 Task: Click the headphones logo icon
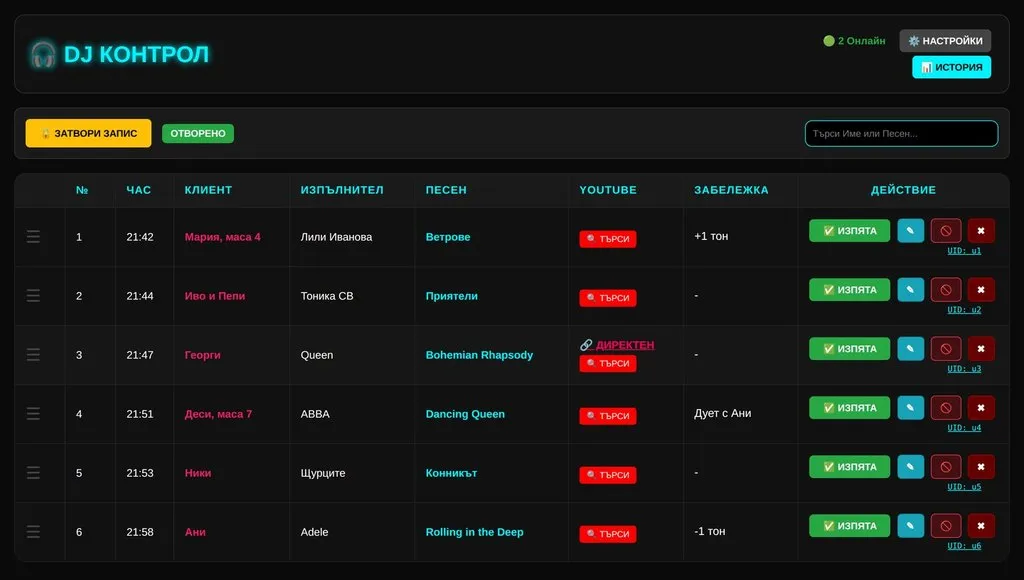43,54
